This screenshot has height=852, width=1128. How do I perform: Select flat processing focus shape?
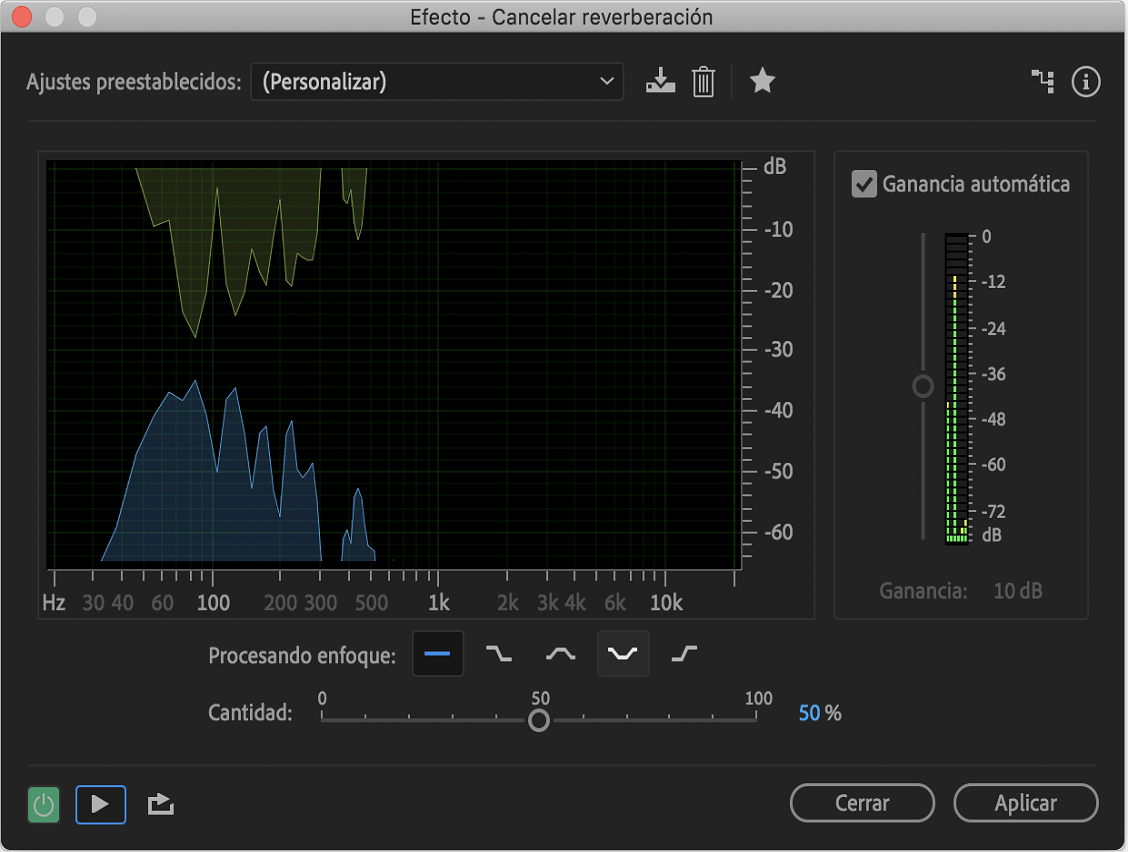click(x=437, y=653)
